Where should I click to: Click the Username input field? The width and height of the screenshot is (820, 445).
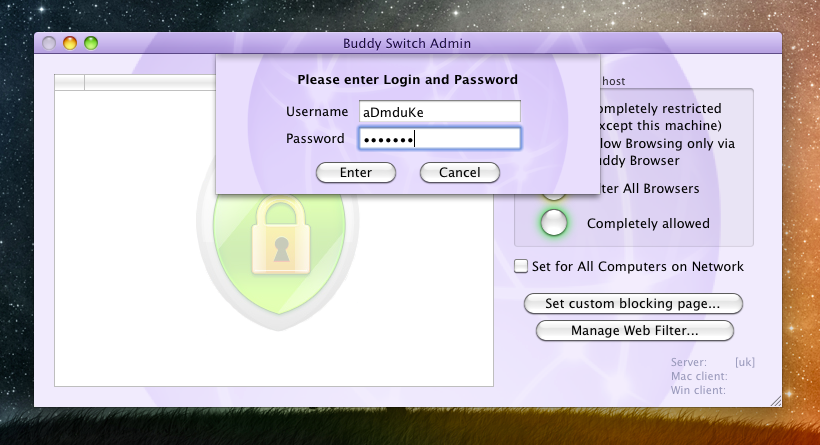[439, 111]
